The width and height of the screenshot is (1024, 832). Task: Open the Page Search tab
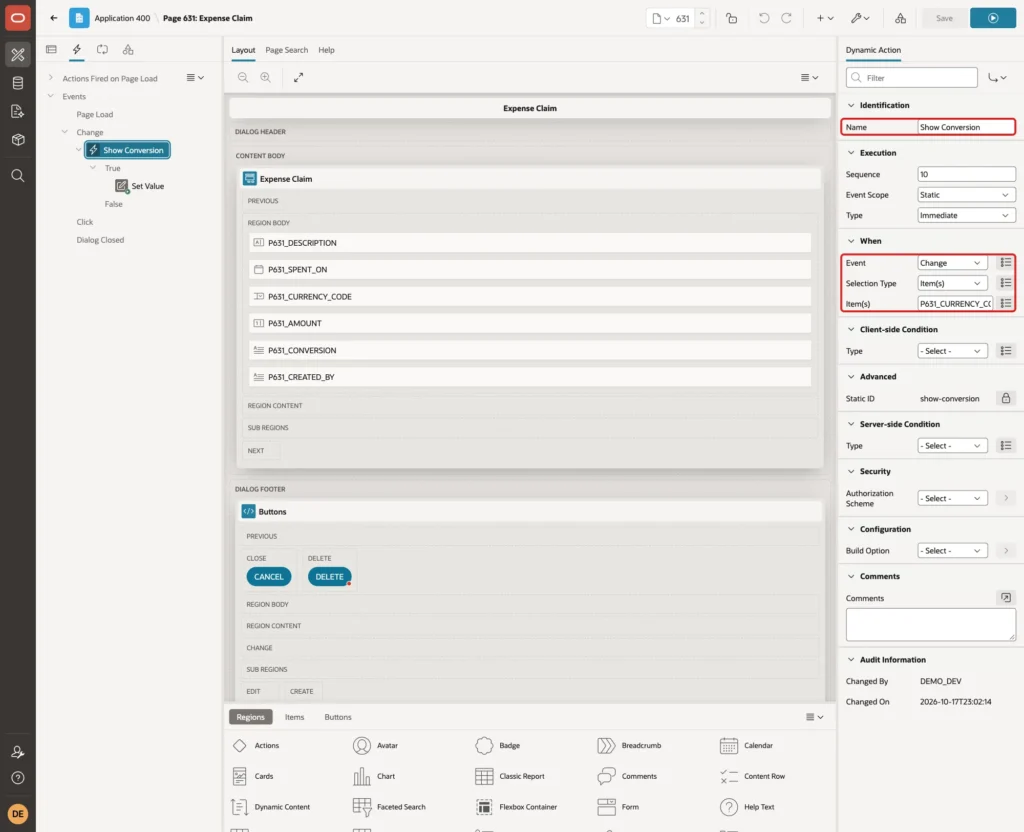coord(286,50)
